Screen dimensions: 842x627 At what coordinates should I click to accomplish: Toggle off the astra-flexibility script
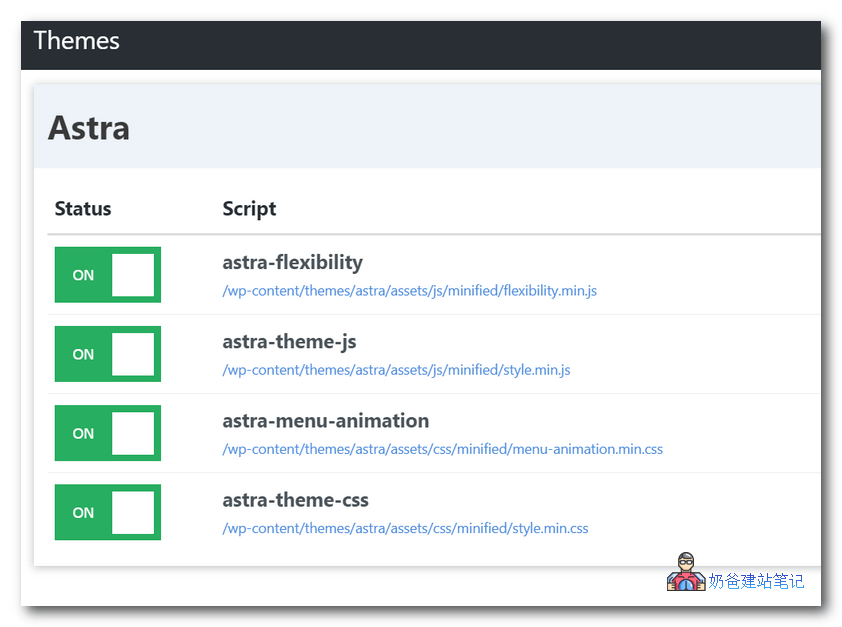click(108, 275)
